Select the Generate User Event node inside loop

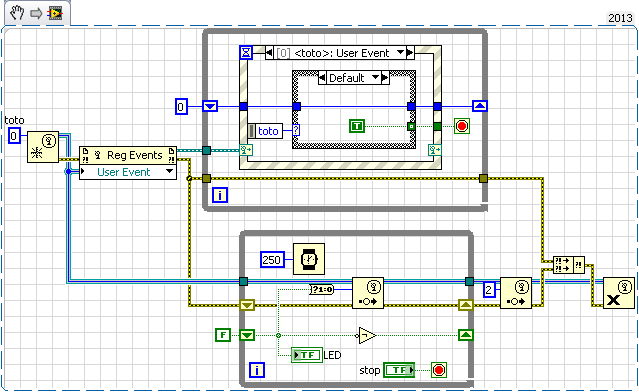point(368,293)
